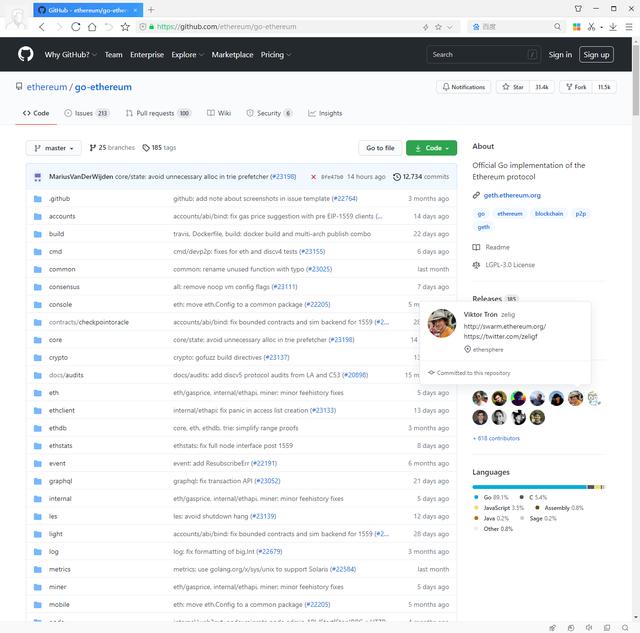Click the commit history clock icon

point(397,177)
